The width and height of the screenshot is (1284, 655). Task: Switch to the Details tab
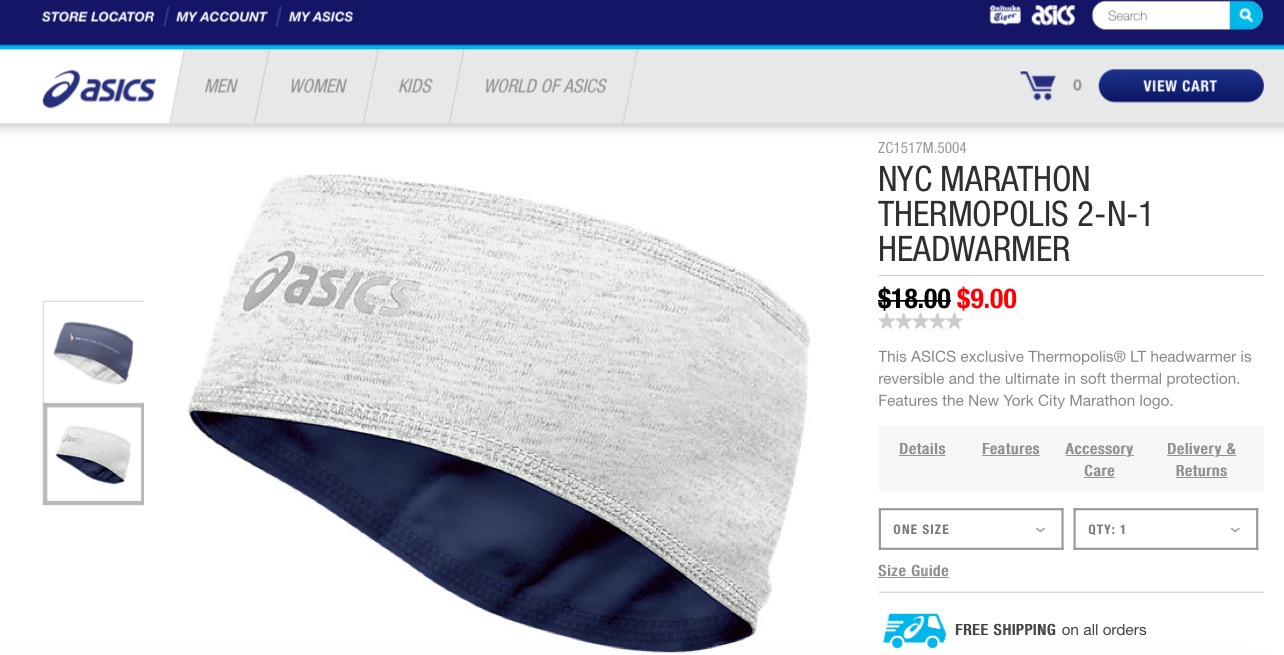pyautogui.click(x=922, y=449)
